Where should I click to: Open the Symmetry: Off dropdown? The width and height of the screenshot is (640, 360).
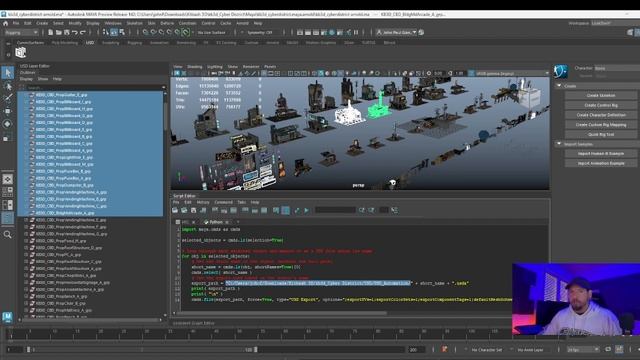coord(261,32)
